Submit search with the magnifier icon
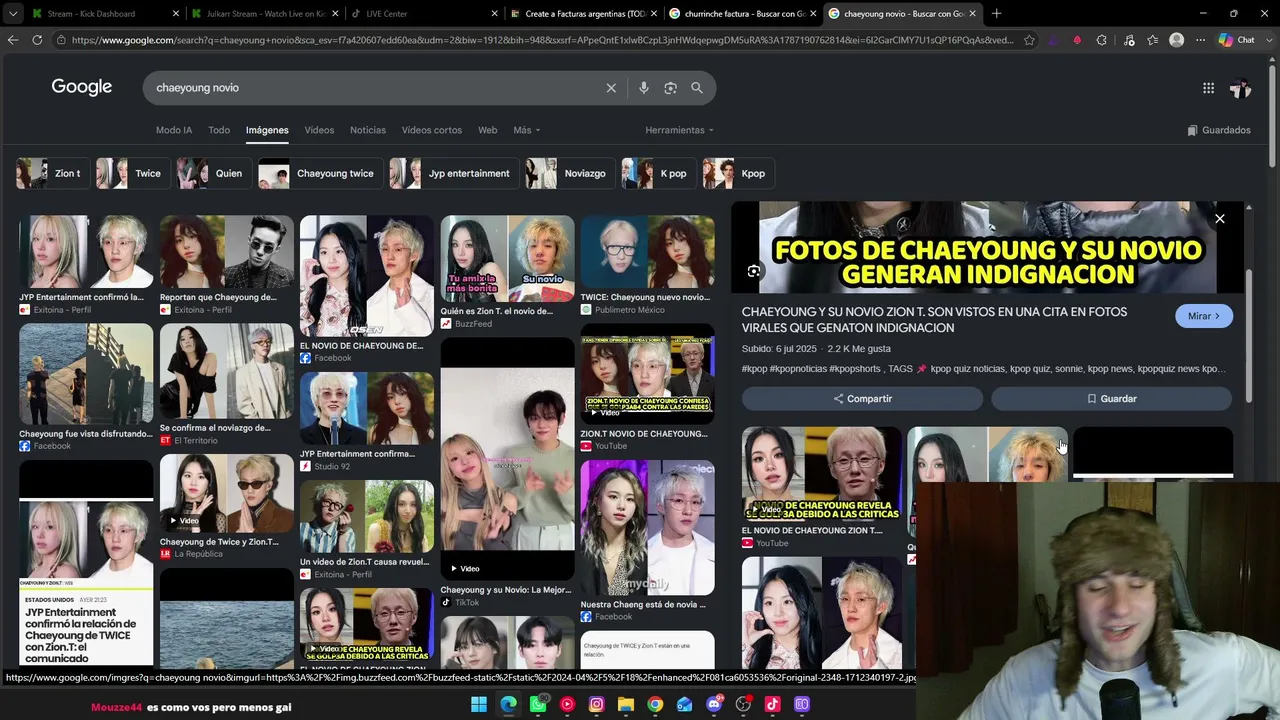This screenshot has height=720, width=1280. [x=697, y=88]
